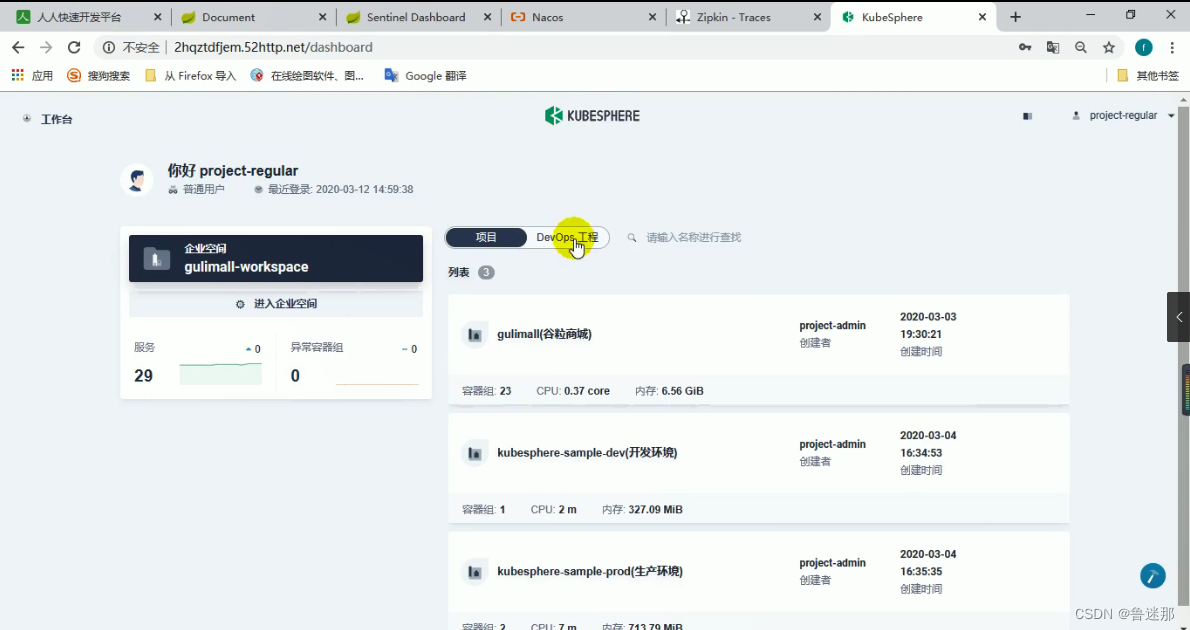The image size is (1190, 630).
Task: Click the enterprise workspace building icon
Action: pos(156,259)
